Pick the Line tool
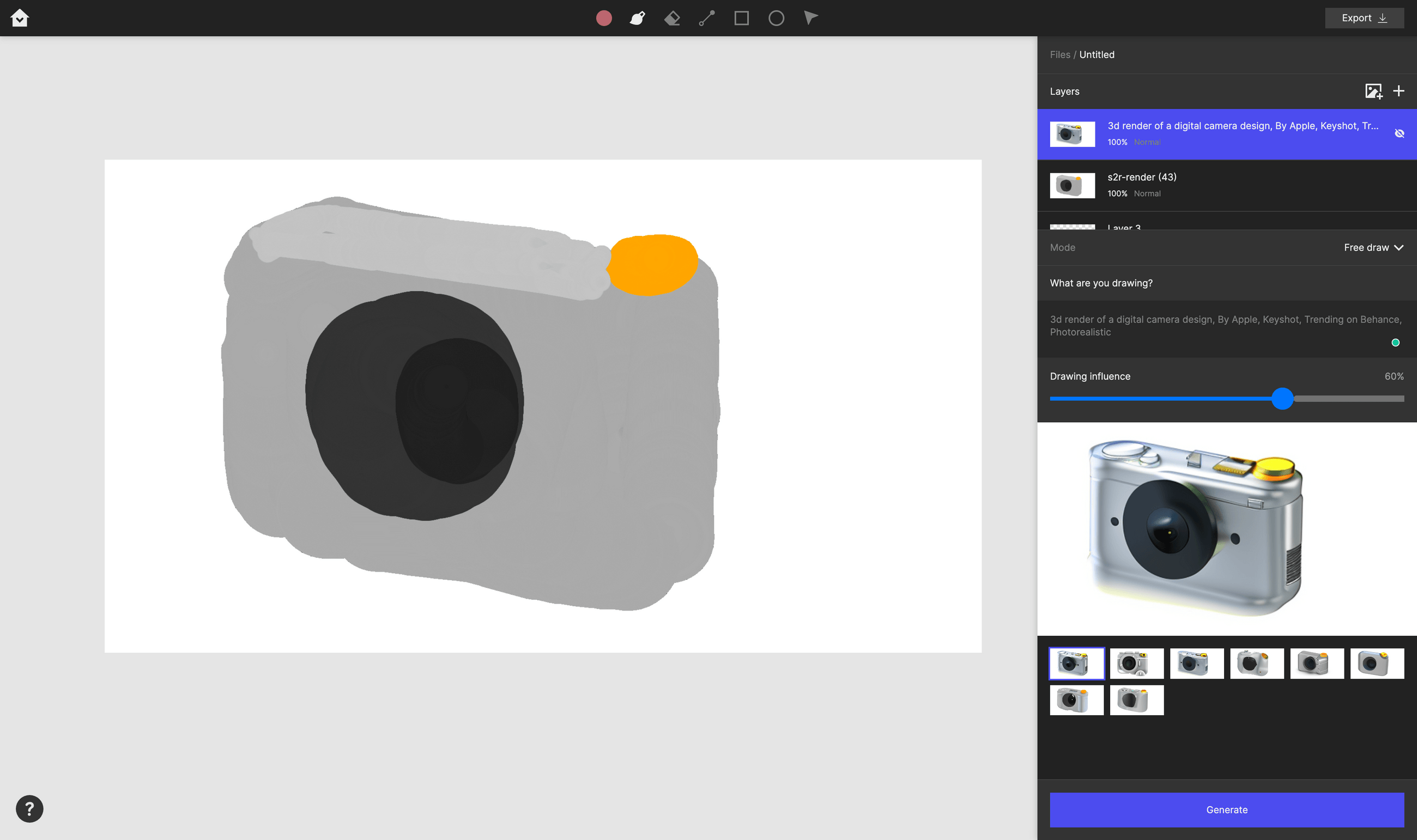The image size is (1417, 840). (x=706, y=17)
